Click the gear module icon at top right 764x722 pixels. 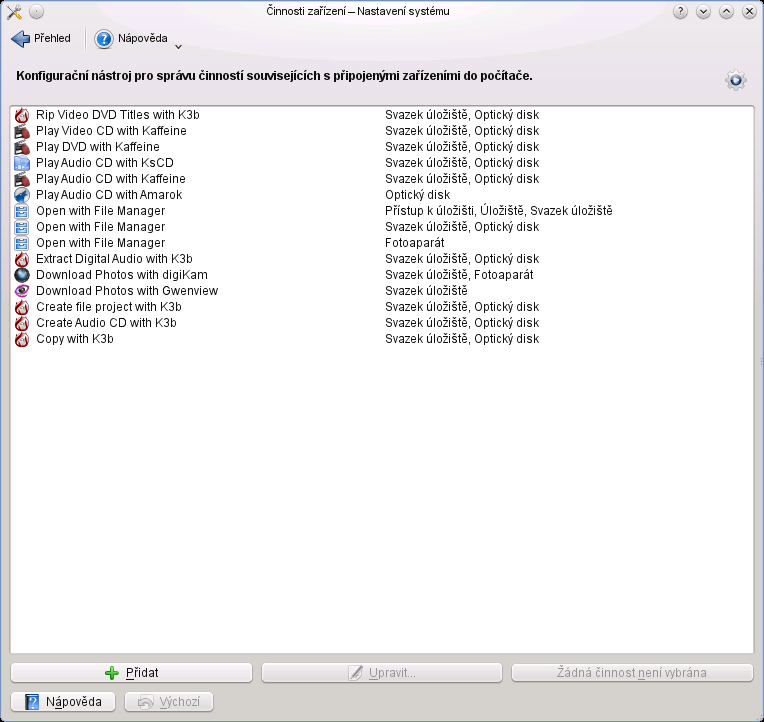click(736, 80)
